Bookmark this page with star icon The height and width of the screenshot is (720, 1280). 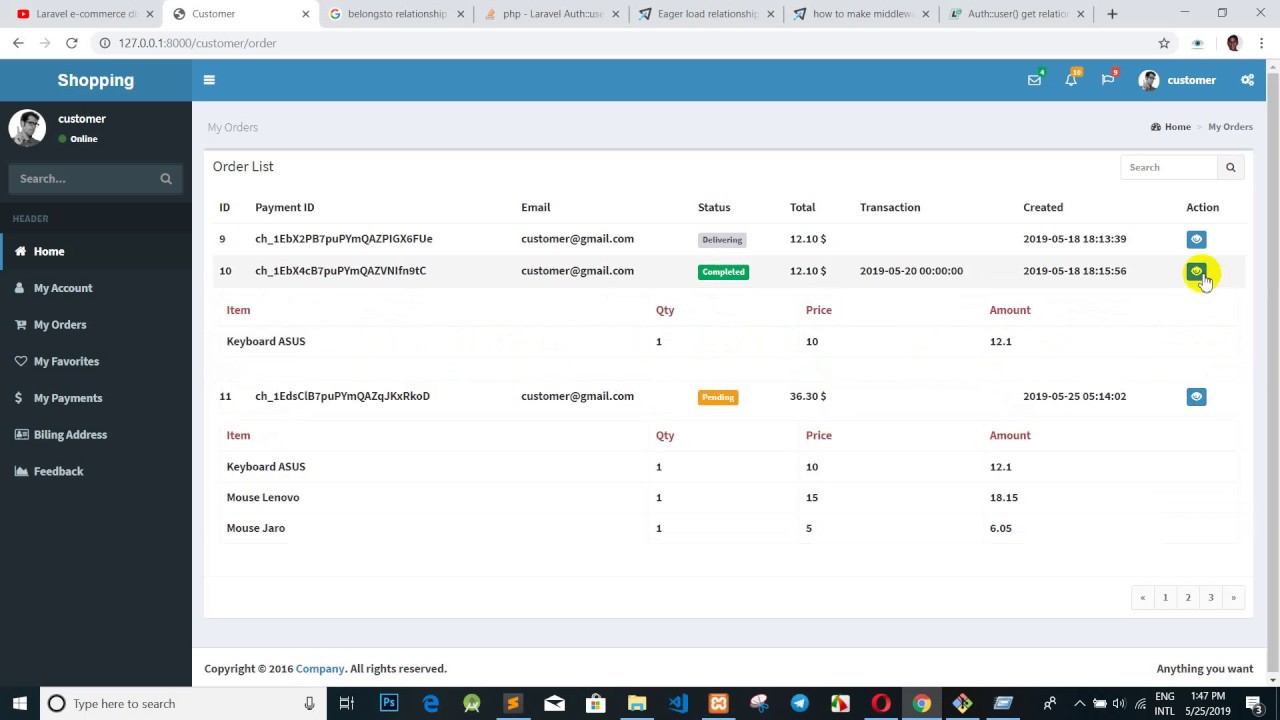1164,43
